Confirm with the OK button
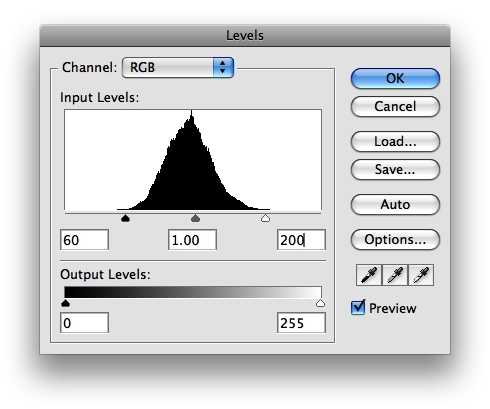The image size is (490, 409). [395, 79]
